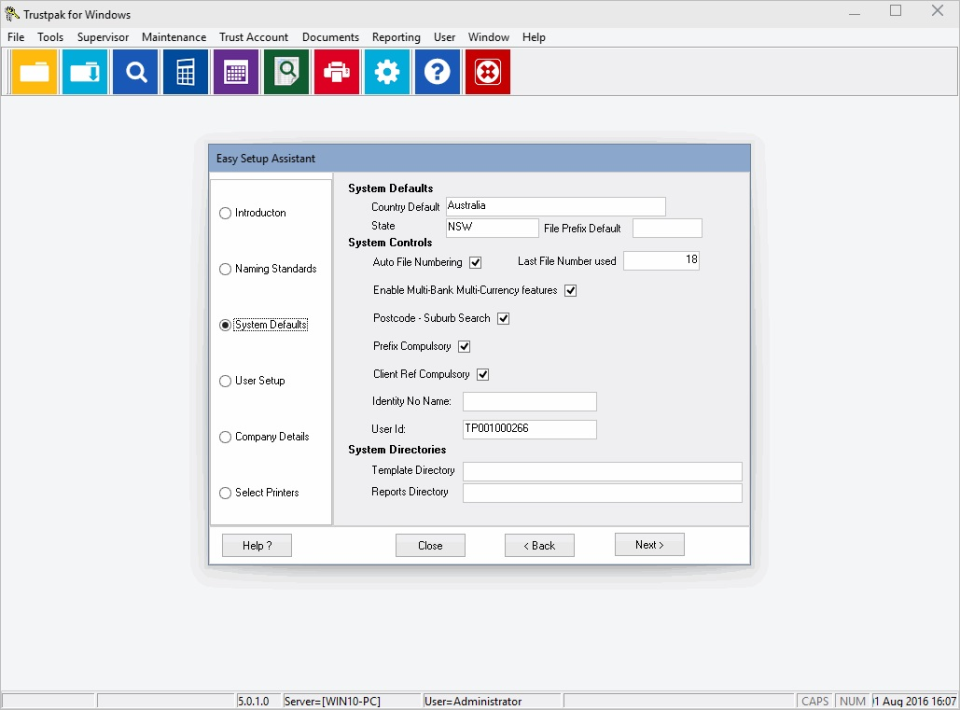Disable Multi-Bank Multi-Currency features
The width and height of the screenshot is (960, 710).
(571, 290)
